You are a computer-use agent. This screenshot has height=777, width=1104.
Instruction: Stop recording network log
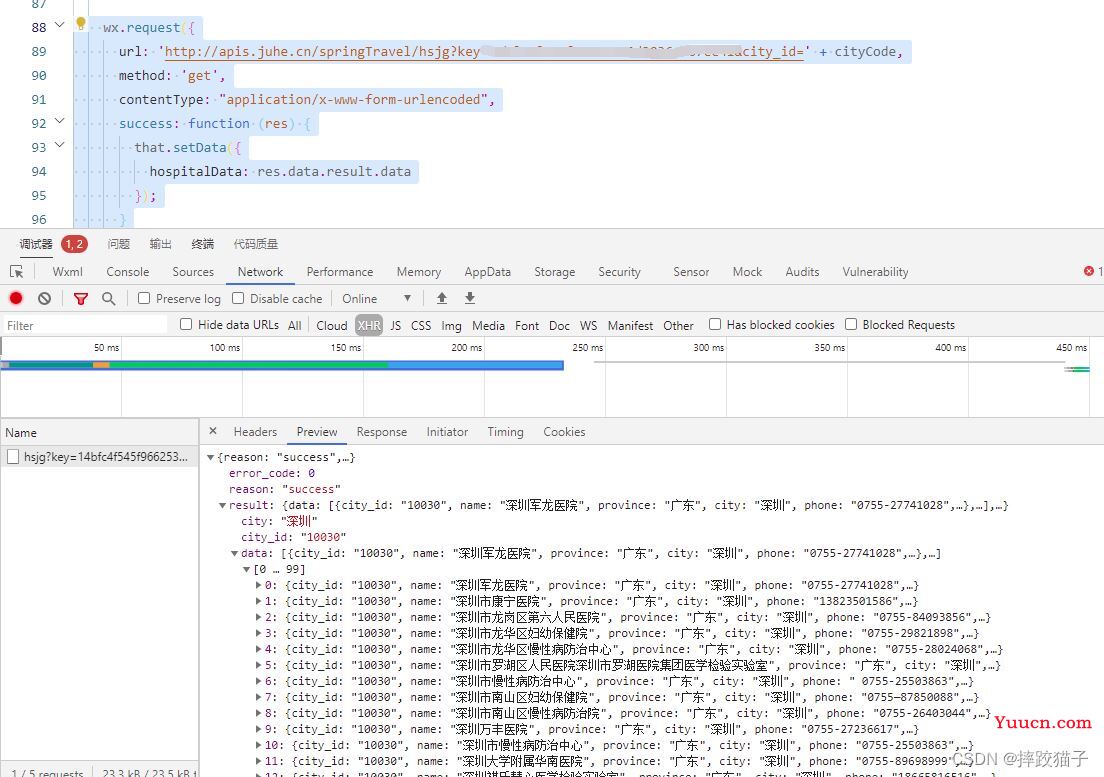(16, 298)
